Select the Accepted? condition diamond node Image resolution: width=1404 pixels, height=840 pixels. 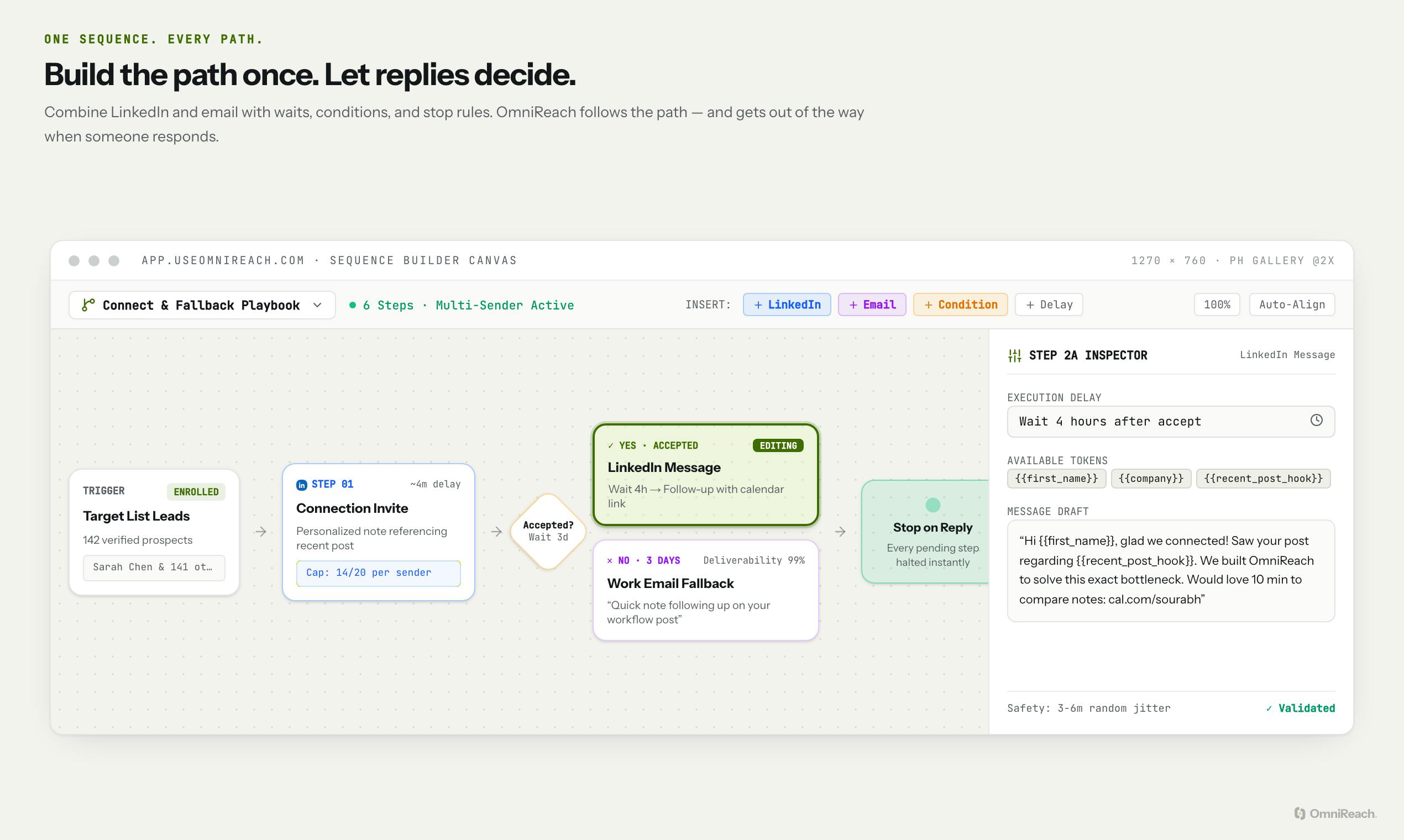[x=548, y=532]
